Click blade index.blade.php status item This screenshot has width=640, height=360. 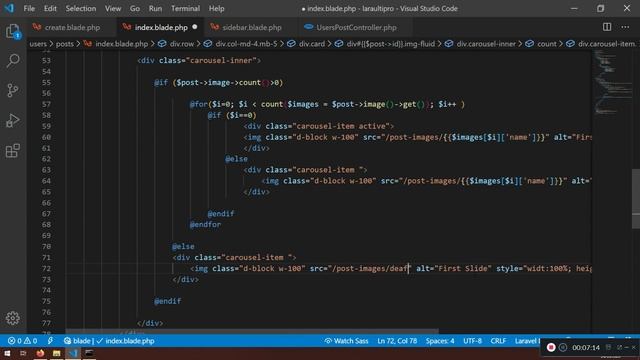[109, 341]
